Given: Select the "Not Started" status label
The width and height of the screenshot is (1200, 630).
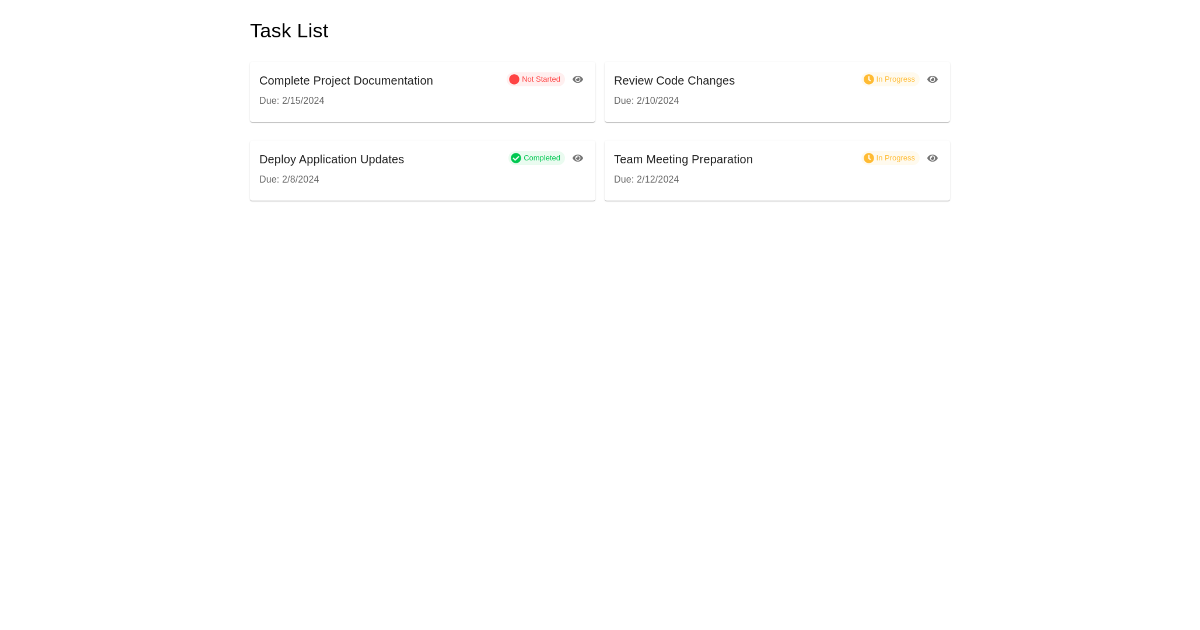Looking at the screenshot, I should pos(541,79).
